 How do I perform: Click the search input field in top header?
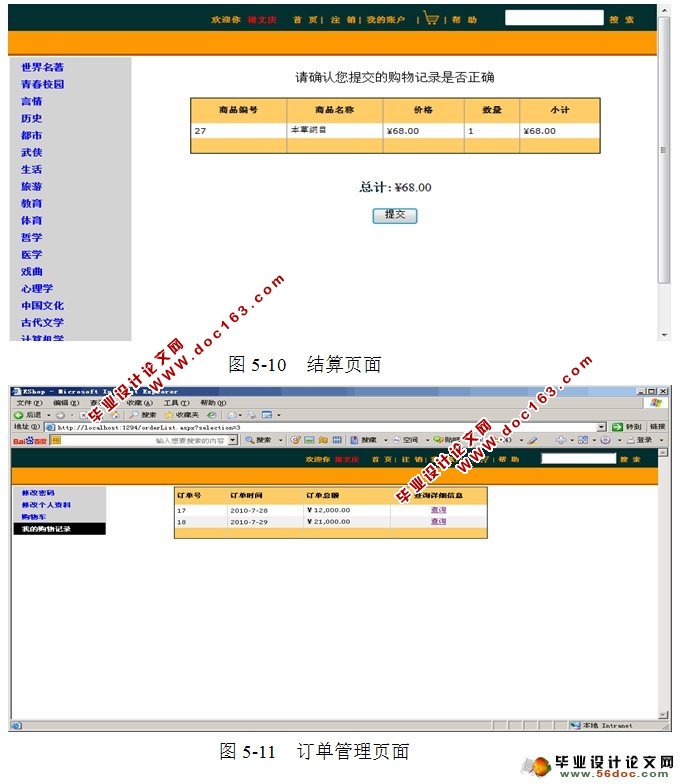tap(554, 18)
